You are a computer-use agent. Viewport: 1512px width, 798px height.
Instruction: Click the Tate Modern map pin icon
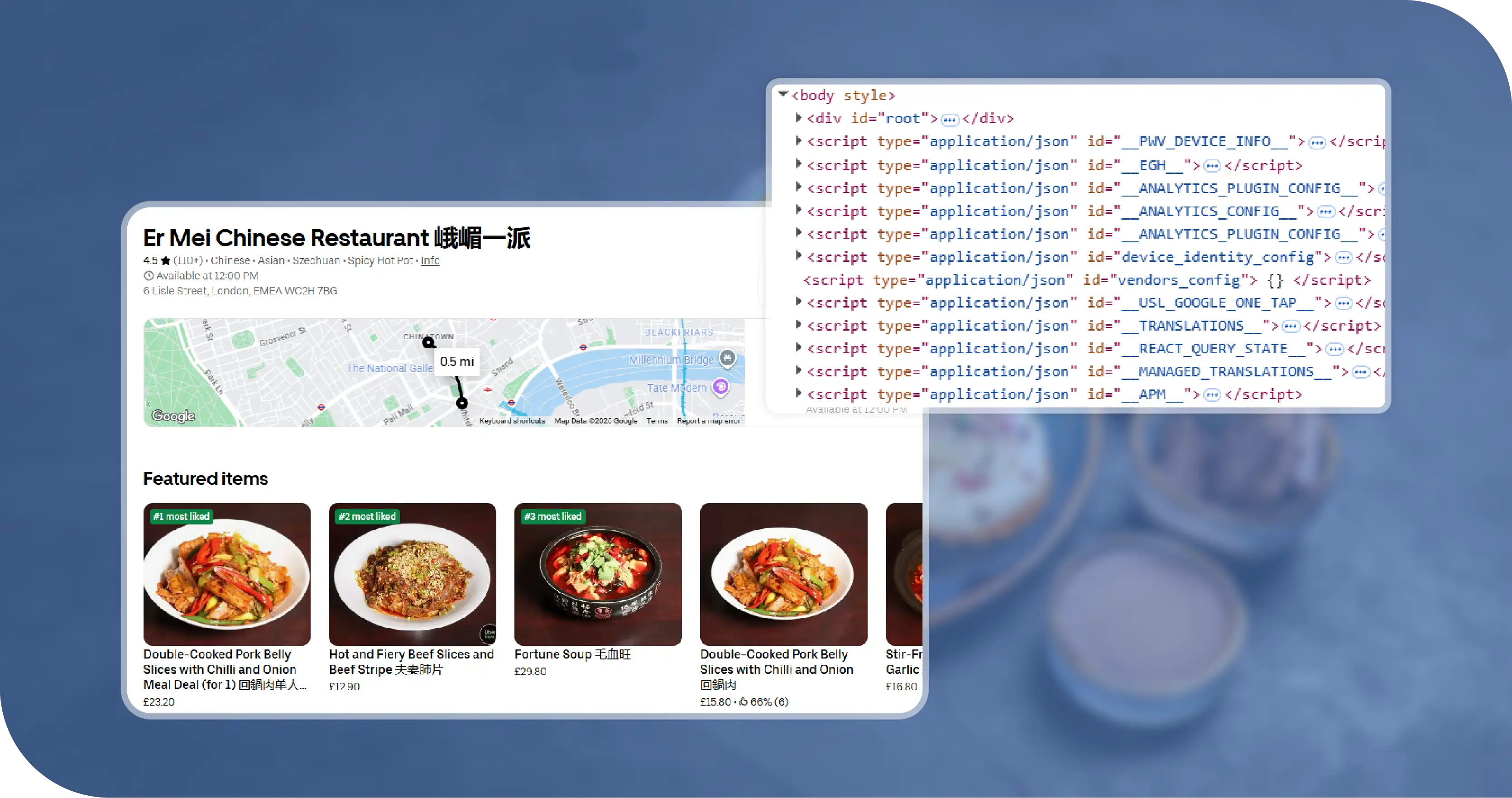point(720,386)
